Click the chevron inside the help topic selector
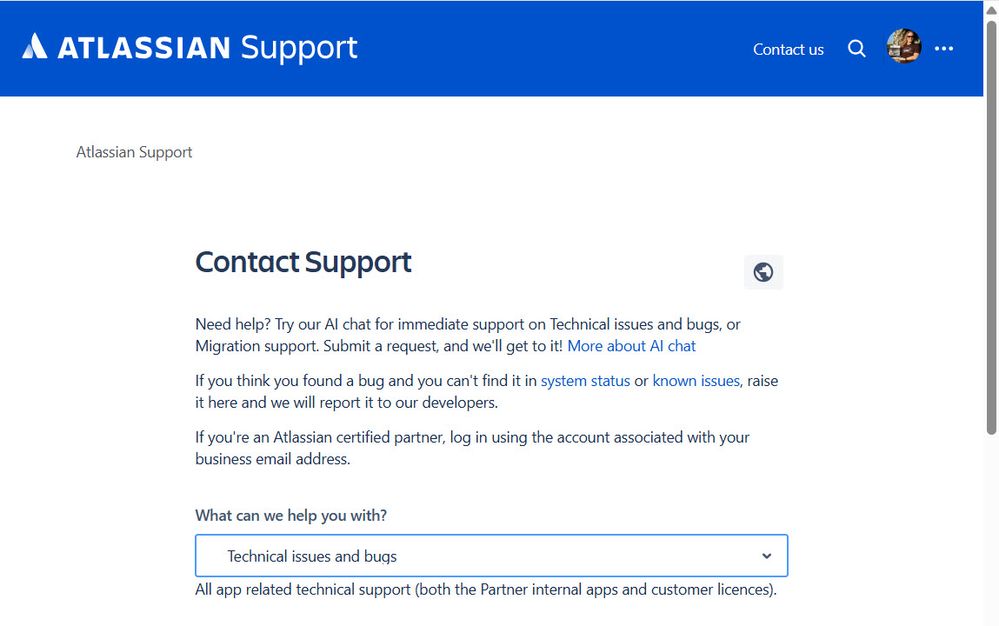This screenshot has width=999, height=626. [766, 555]
